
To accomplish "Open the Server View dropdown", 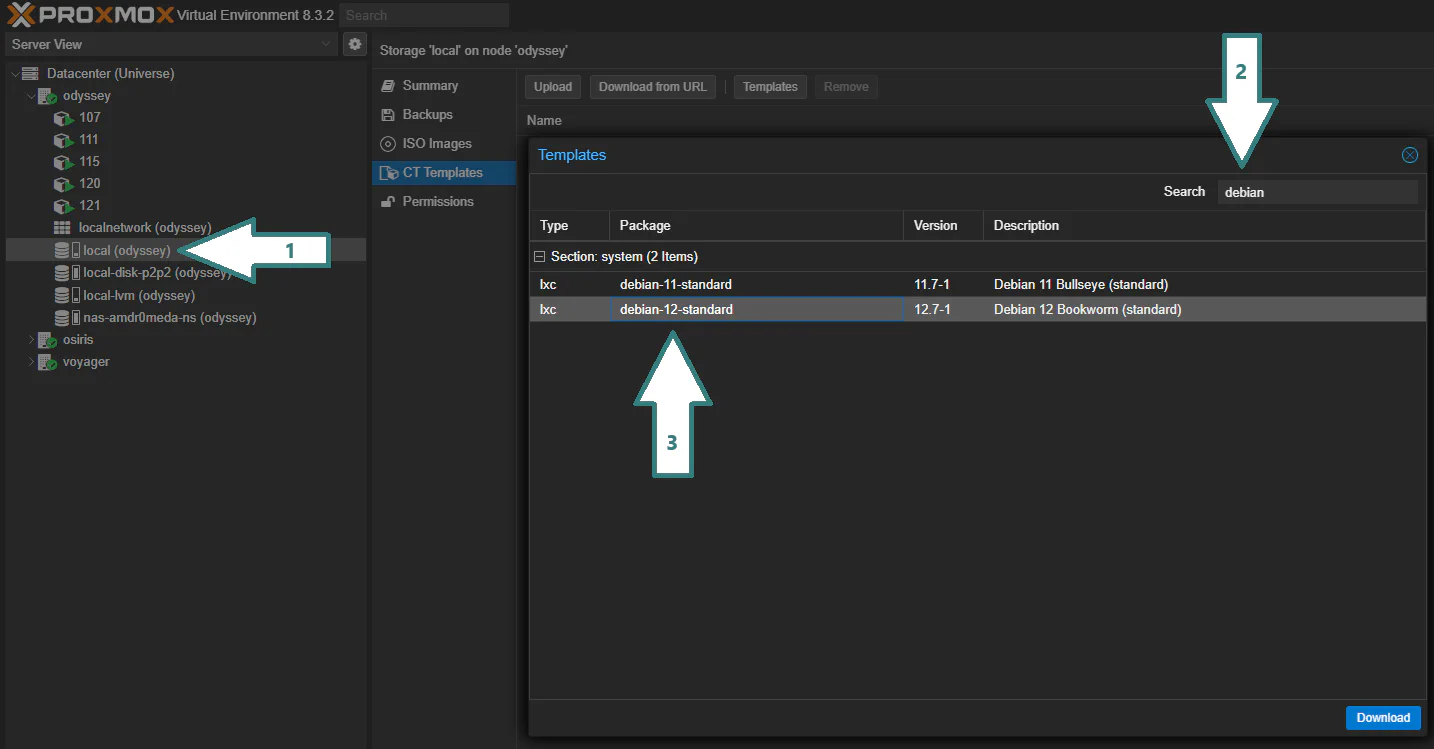I will pos(328,44).
